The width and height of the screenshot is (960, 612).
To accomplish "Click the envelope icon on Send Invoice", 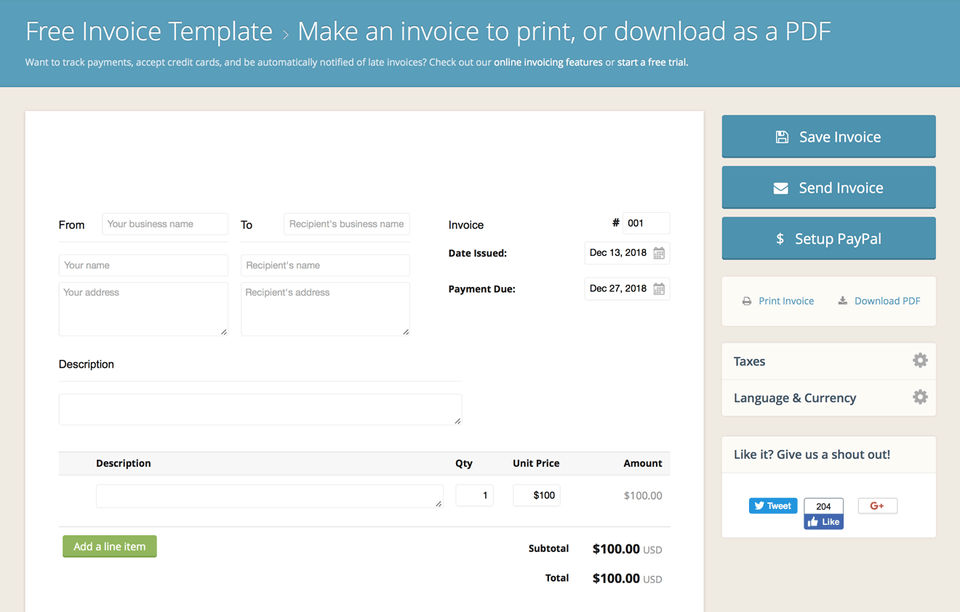I will (x=781, y=188).
